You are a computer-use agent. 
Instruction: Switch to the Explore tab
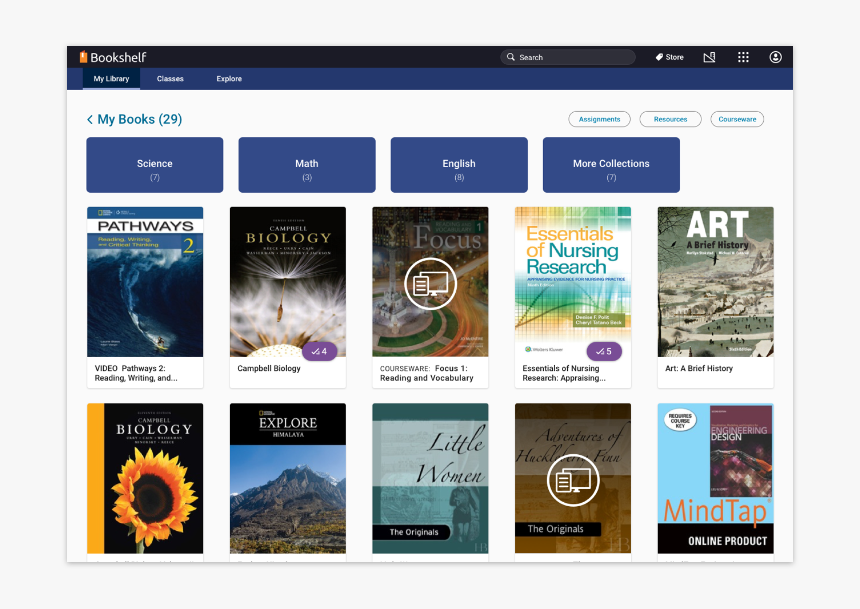[229, 79]
